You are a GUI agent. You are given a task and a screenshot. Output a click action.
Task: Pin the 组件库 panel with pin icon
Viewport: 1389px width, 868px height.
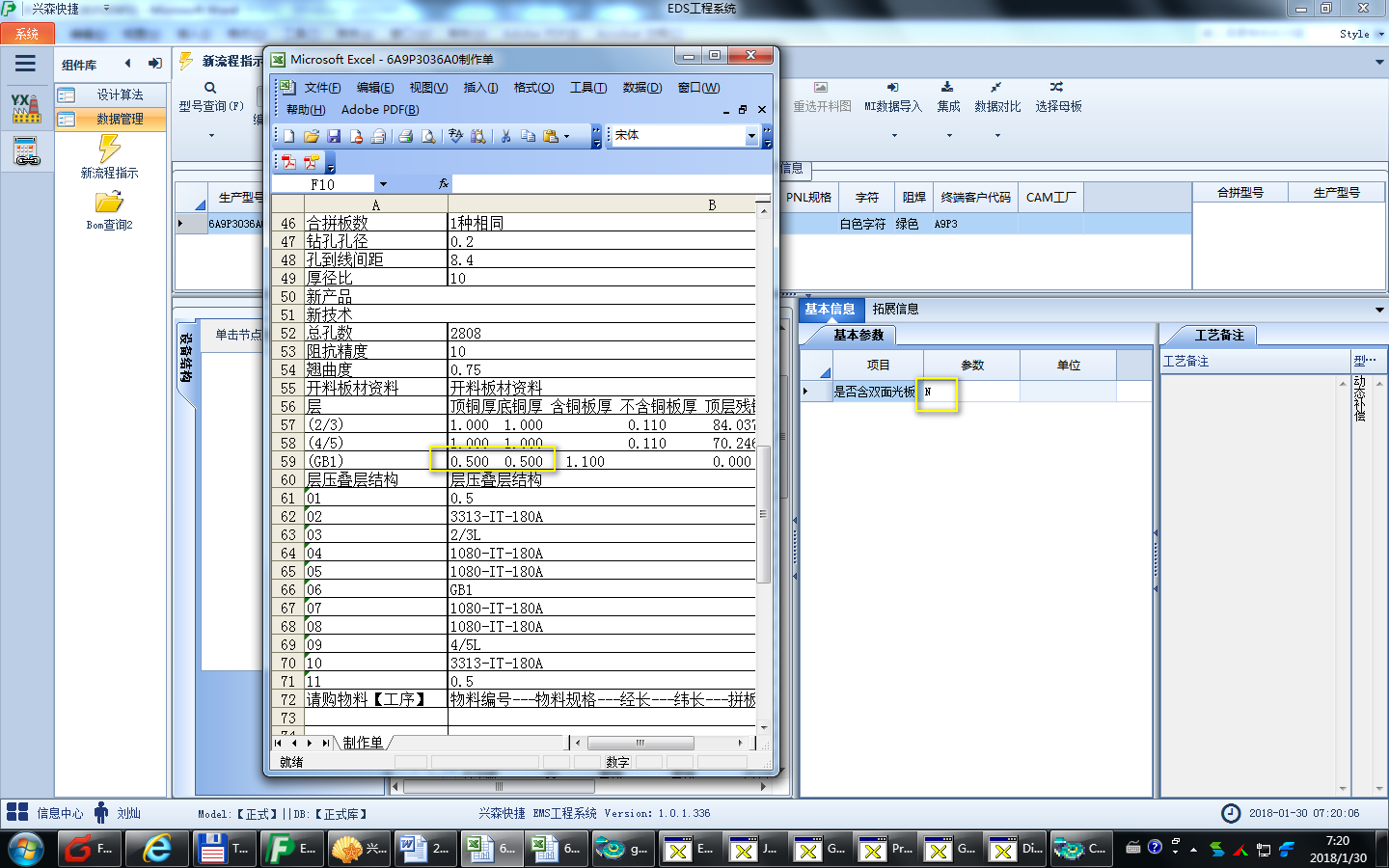tap(154, 64)
